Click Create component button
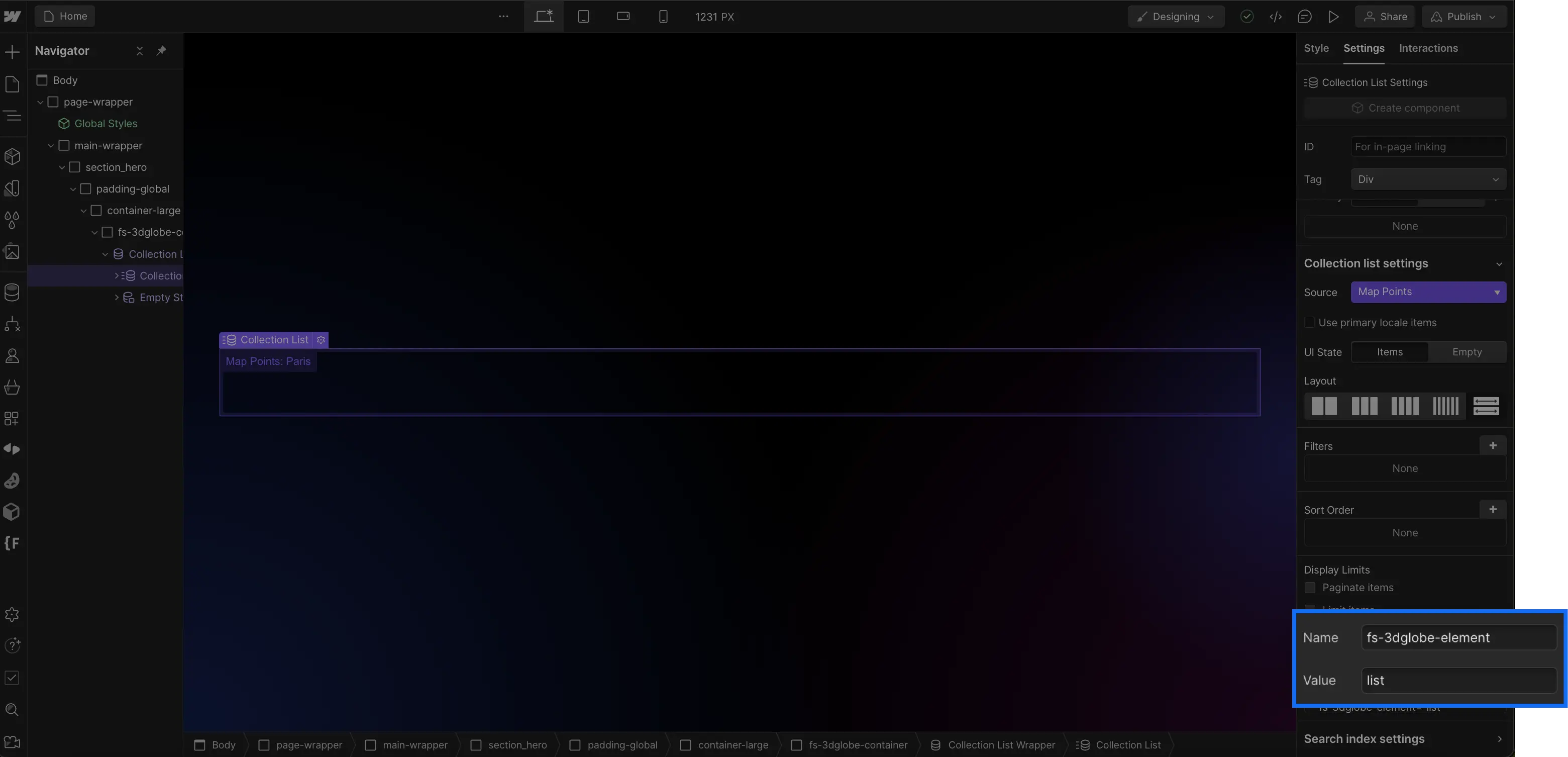 [1405, 107]
